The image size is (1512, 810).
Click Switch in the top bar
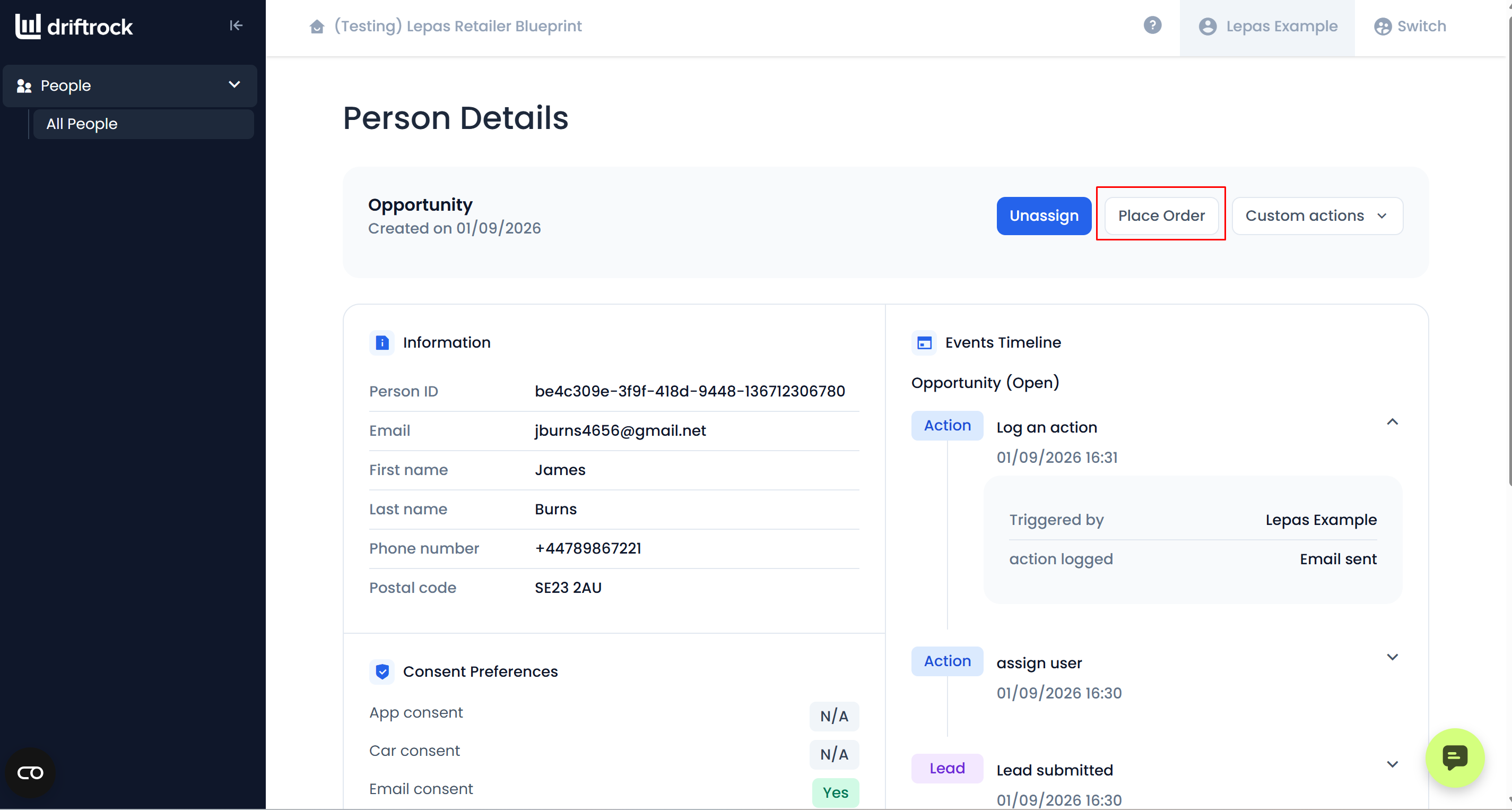coord(1410,27)
